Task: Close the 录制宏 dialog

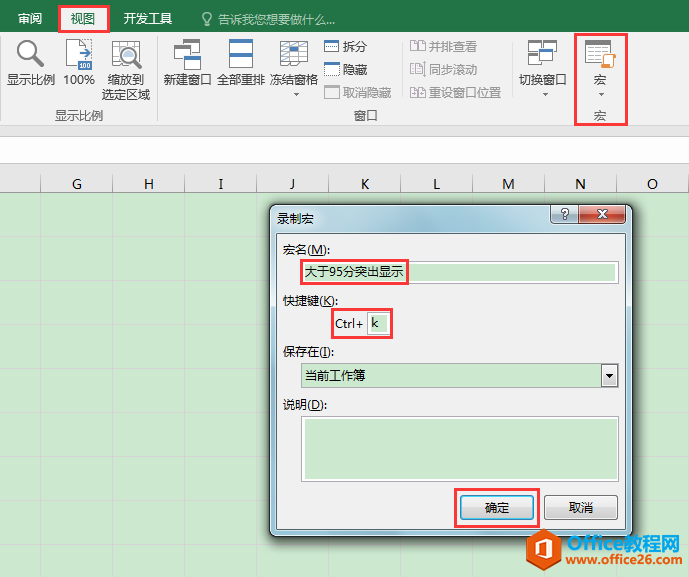Action: pyautogui.click(x=602, y=214)
